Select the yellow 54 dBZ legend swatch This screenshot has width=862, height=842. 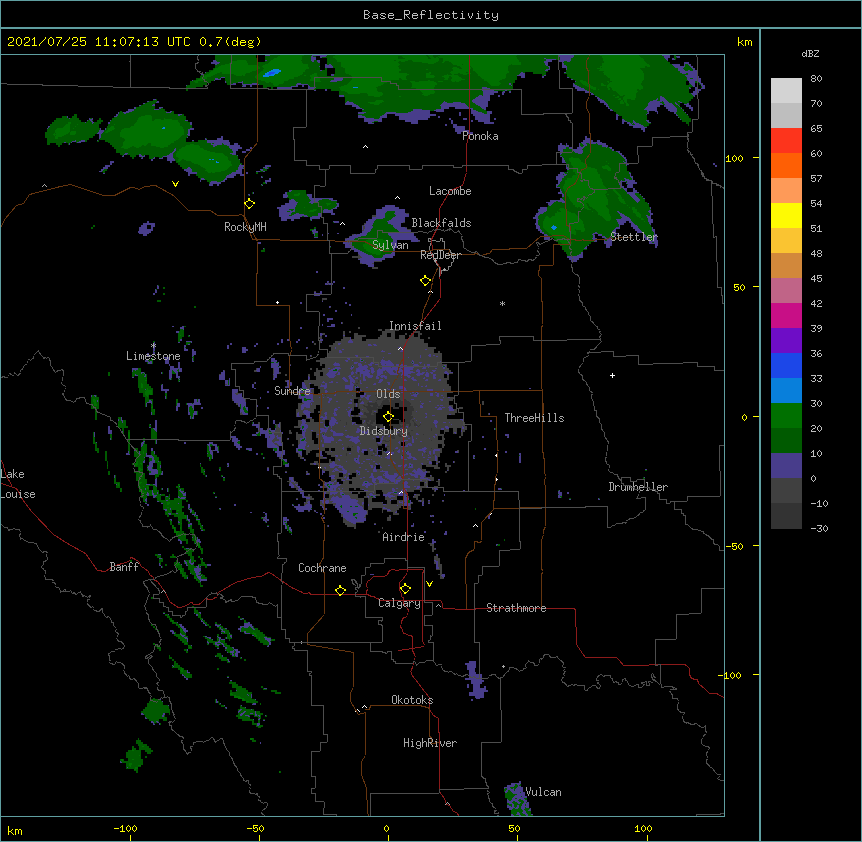786,216
